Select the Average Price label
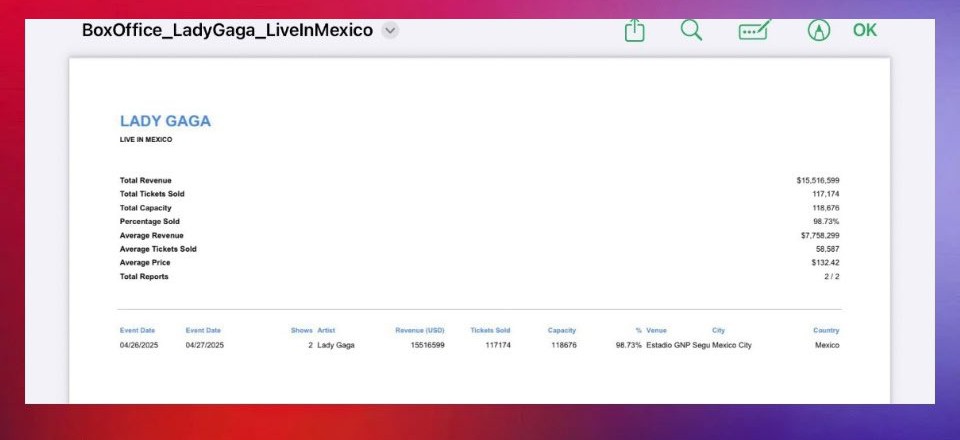Screen dimensions: 960x440 [x=145, y=263]
